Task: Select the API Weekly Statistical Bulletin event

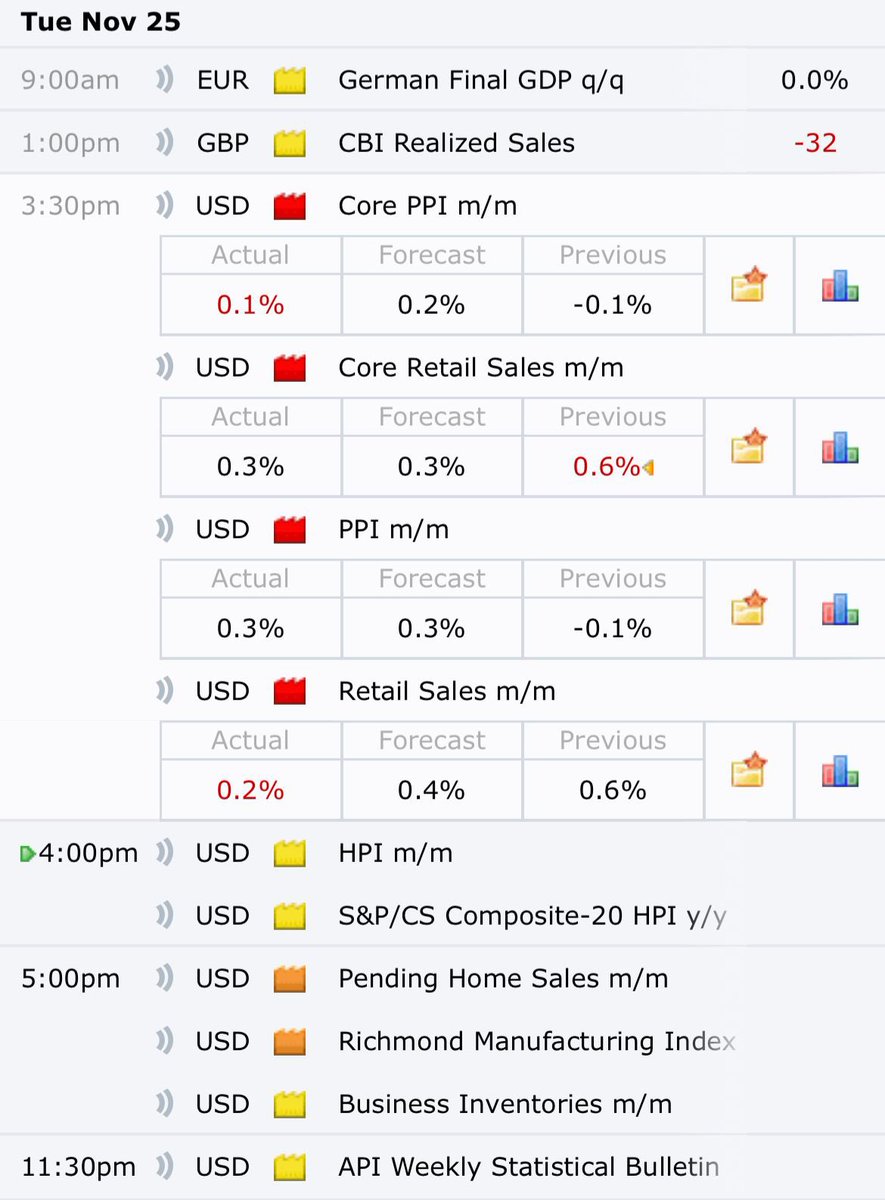Action: pos(529,1166)
